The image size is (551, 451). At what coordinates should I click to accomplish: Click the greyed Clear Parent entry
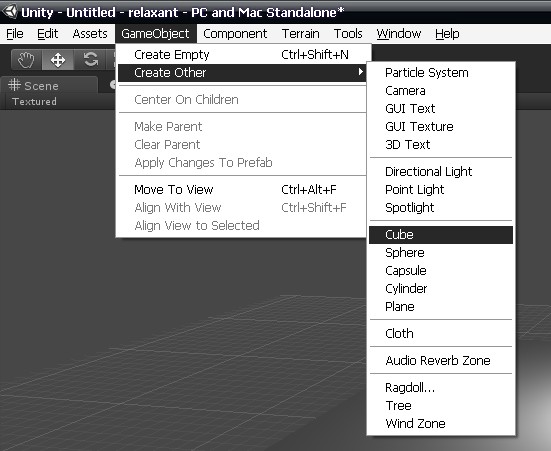point(242,145)
